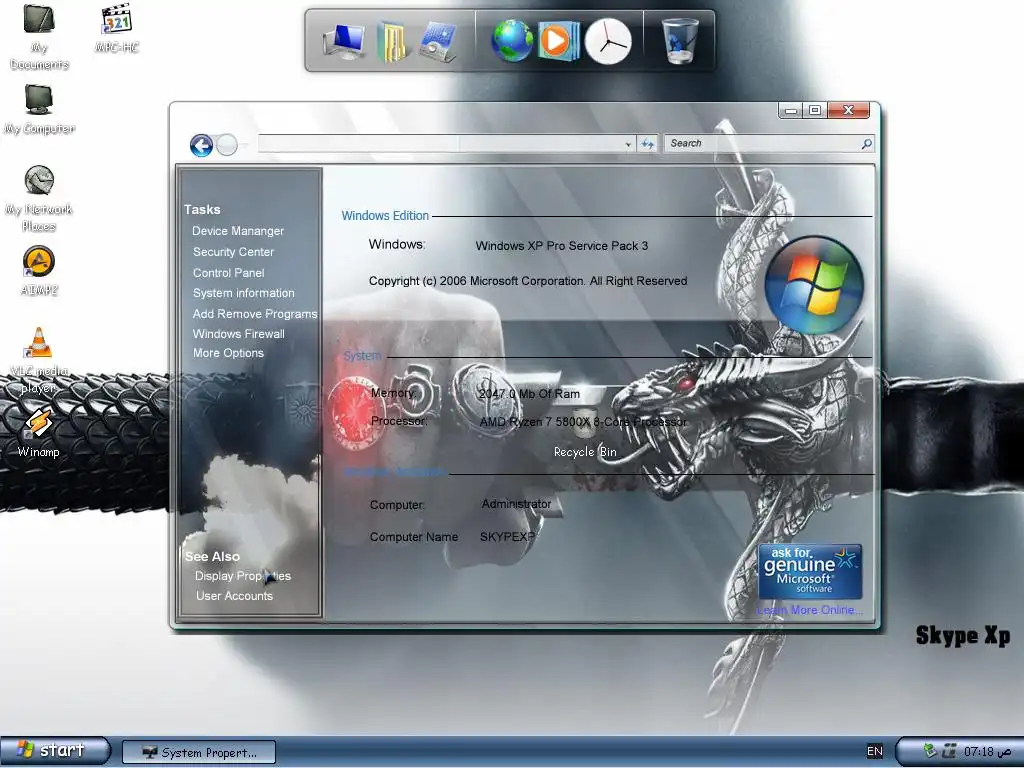Open the Recycle Bin icon in dock

tap(679, 41)
